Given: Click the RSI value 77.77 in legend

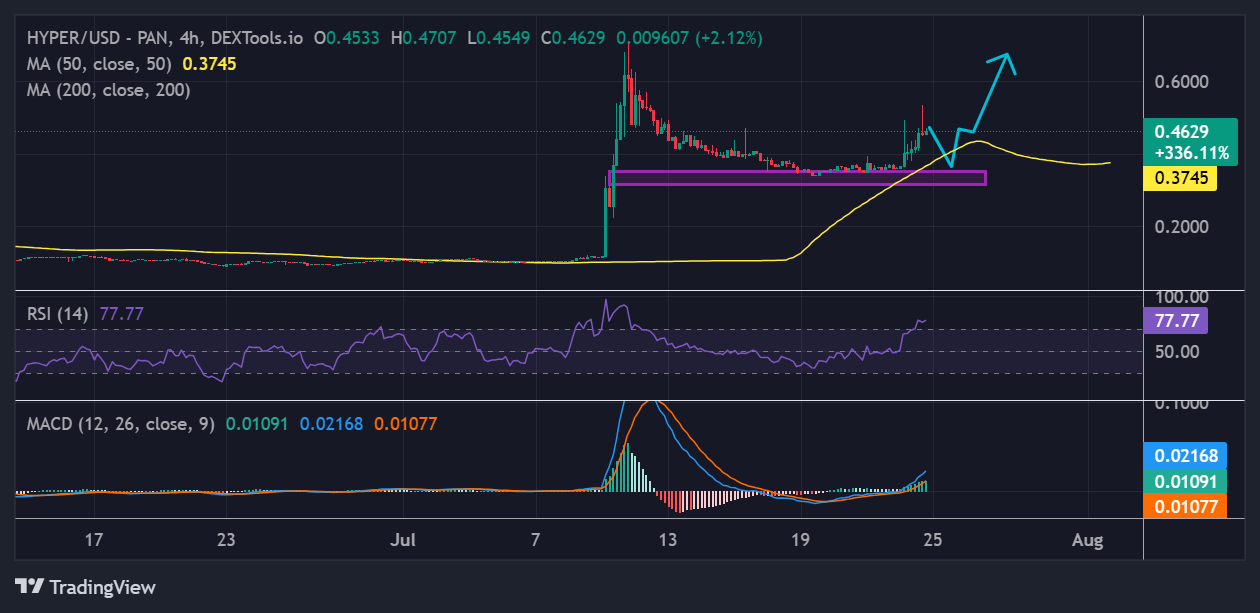Looking at the screenshot, I should 122,314.
